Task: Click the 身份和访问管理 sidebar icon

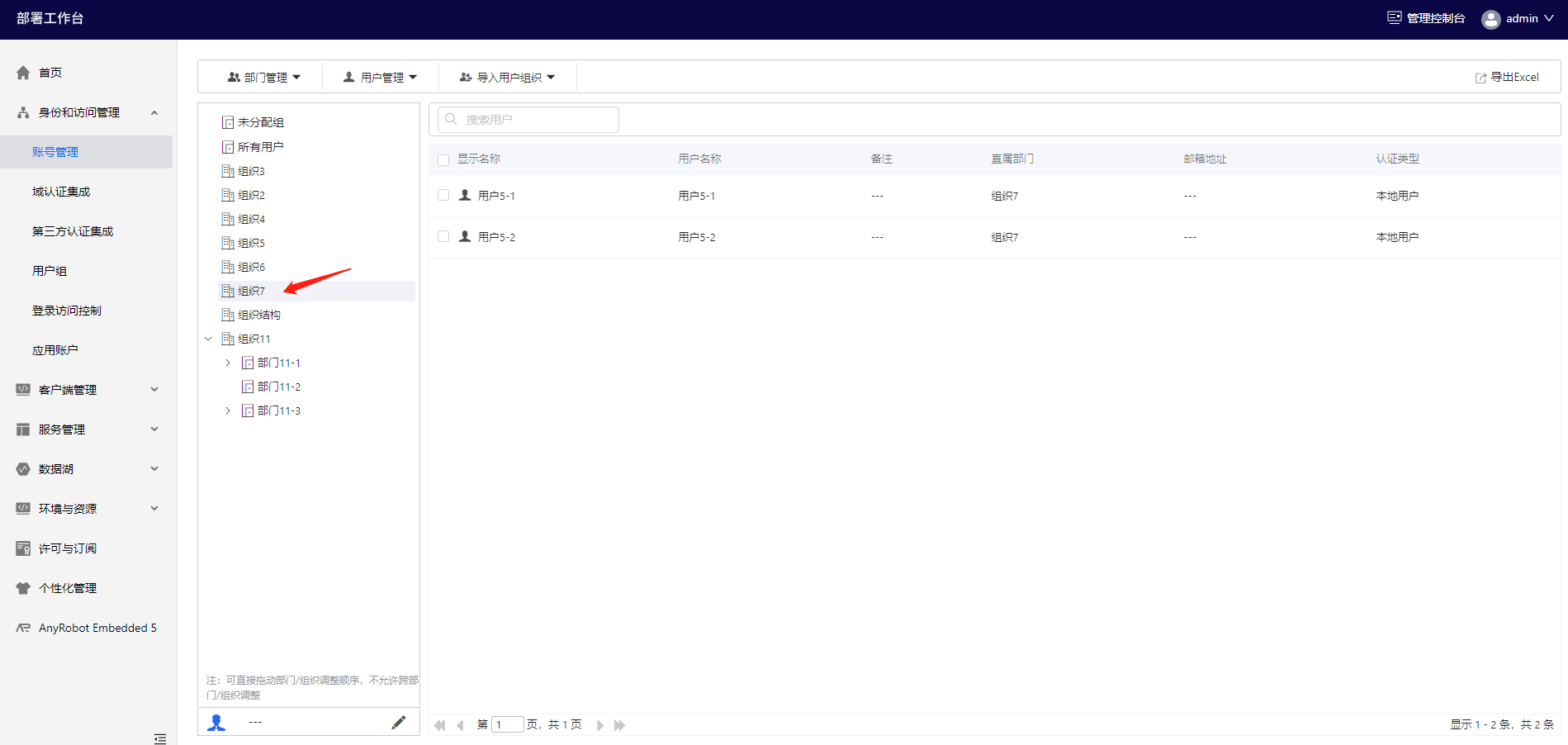Action: point(23,112)
